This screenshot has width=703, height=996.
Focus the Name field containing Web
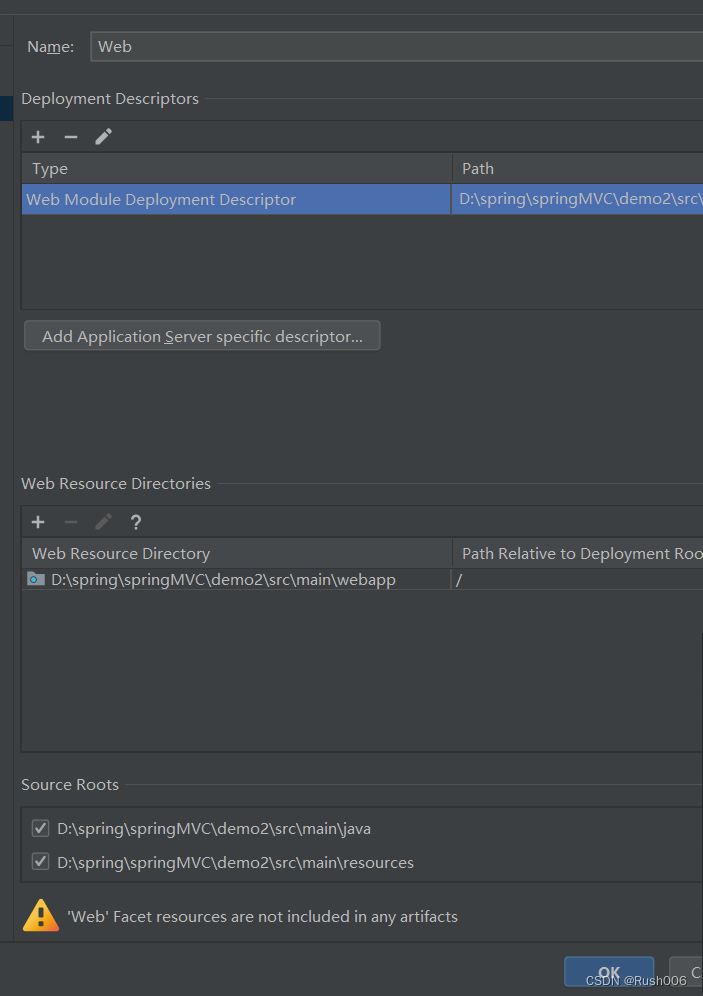coord(397,46)
